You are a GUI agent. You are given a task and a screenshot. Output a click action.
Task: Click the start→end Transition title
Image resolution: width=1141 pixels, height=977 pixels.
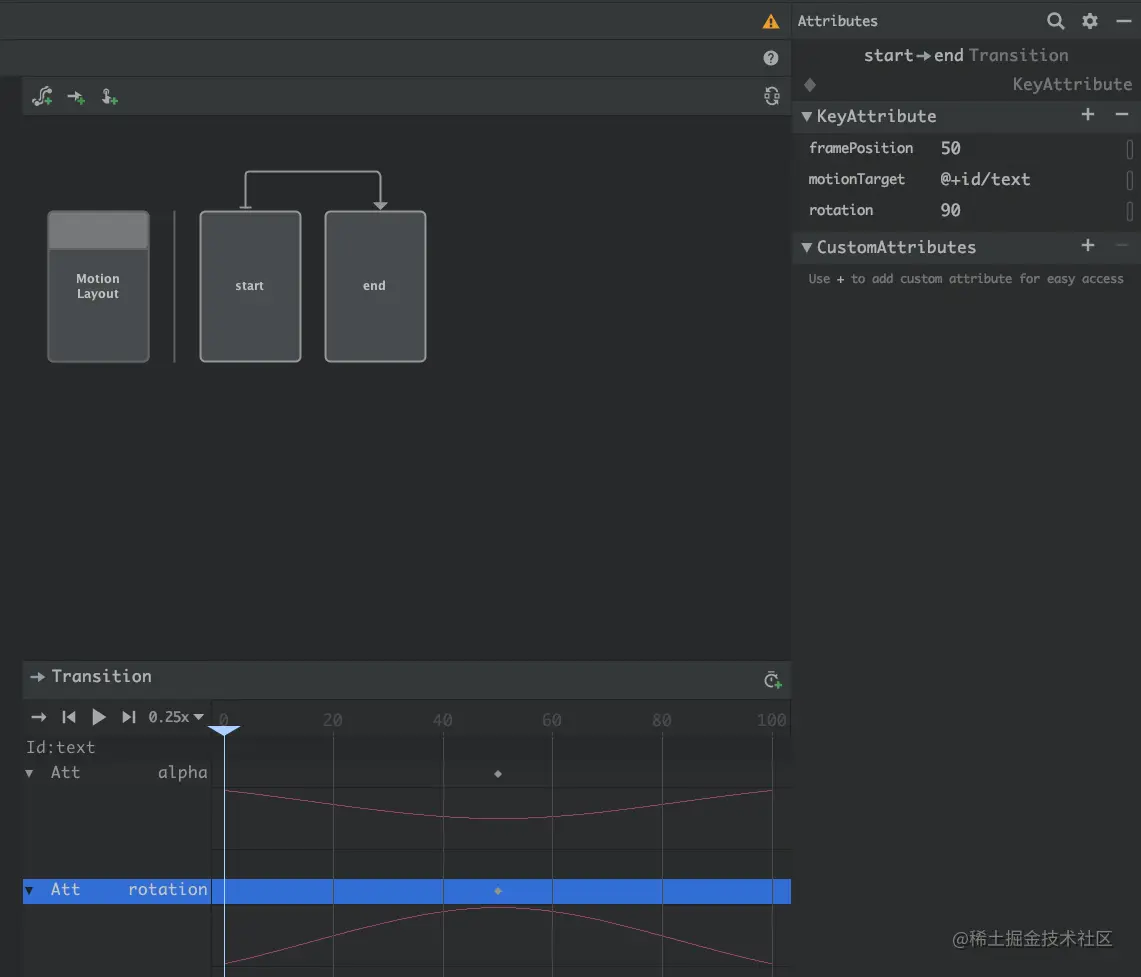point(966,55)
